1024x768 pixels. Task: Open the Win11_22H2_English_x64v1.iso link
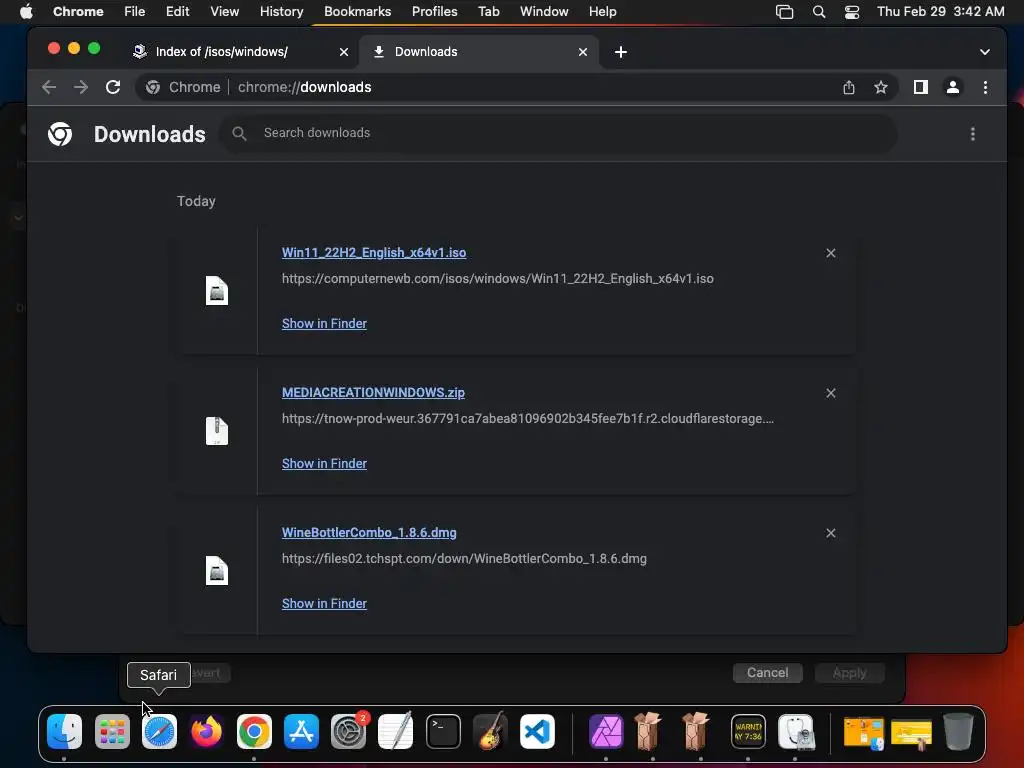point(374,253)
